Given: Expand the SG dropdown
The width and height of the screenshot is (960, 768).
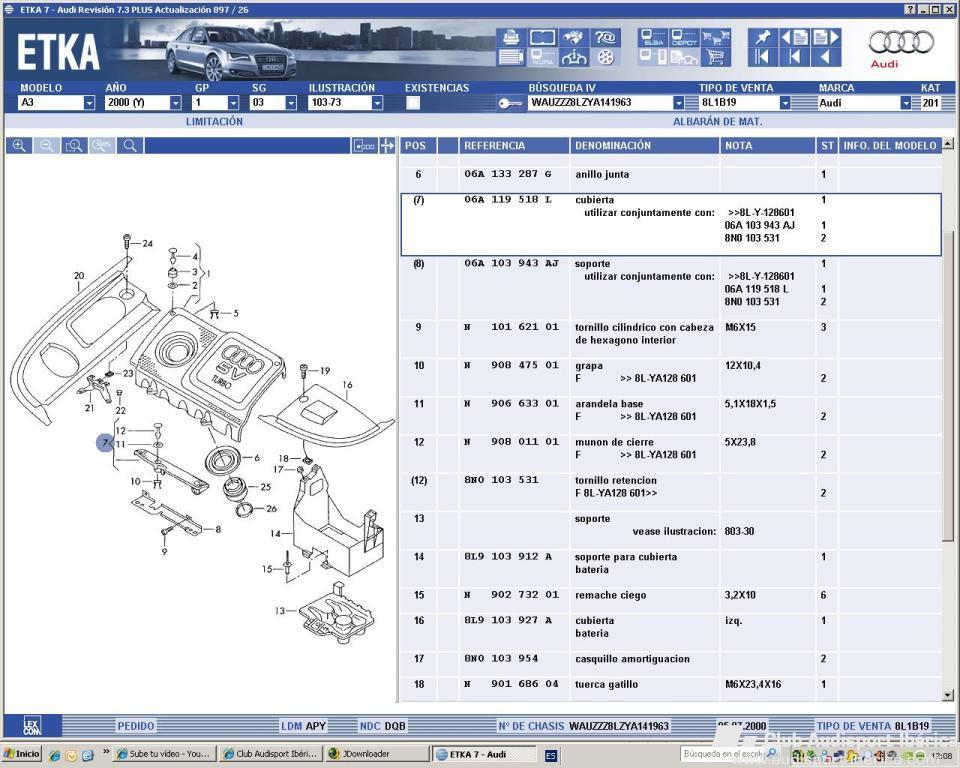Looking at the screenshot, I should pyautogui.click(x=291, y=103).
